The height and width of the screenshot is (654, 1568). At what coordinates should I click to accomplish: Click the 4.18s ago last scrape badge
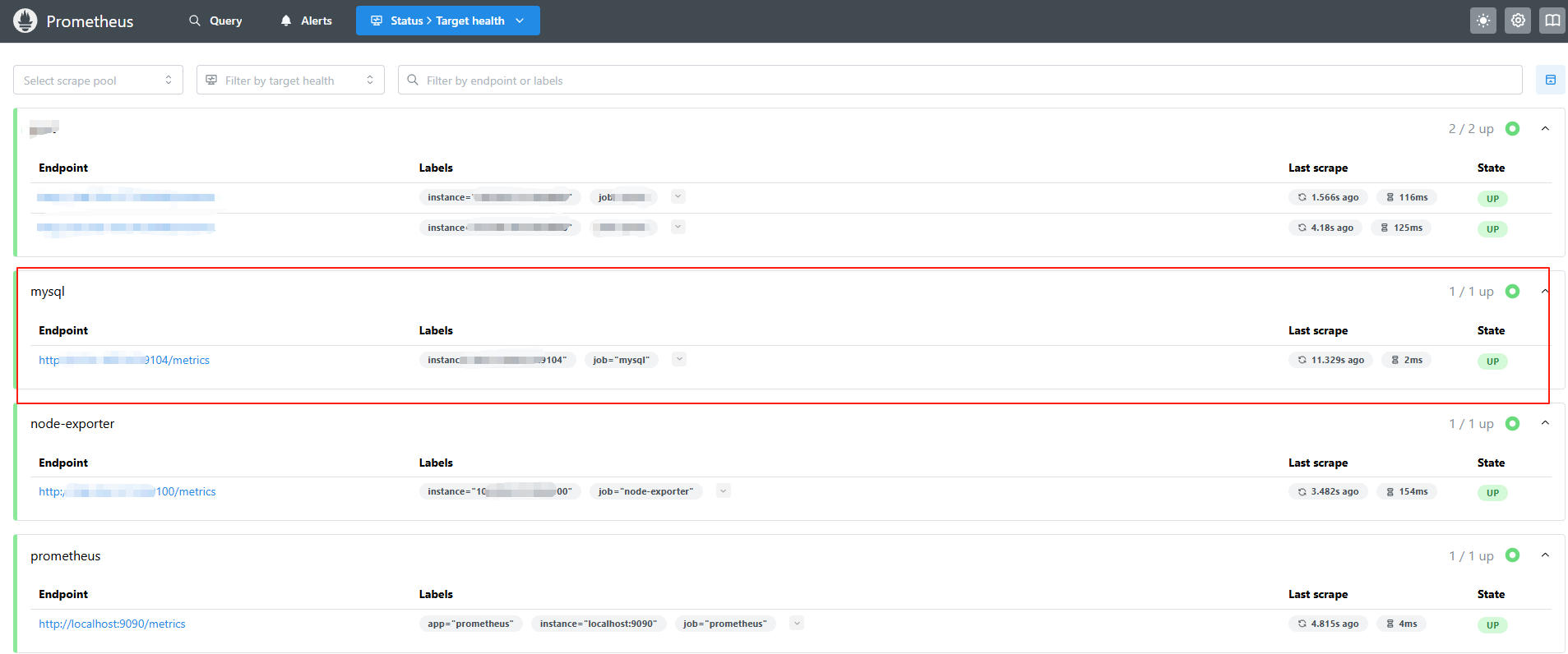[x=1325, y=228]
